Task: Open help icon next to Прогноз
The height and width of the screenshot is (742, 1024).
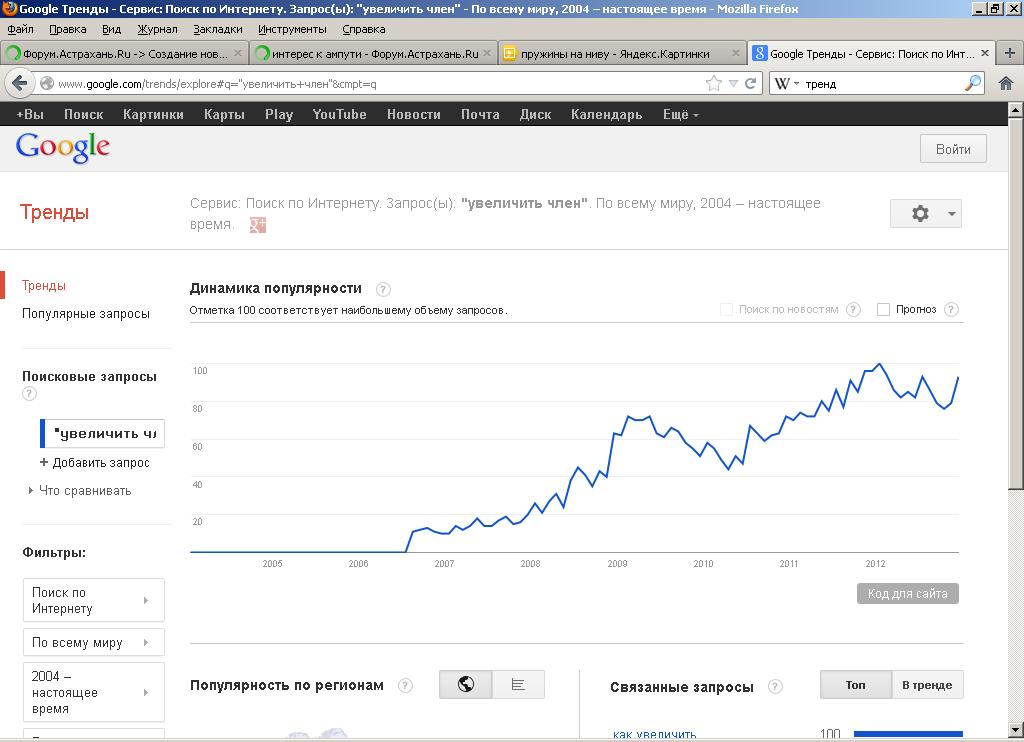Action: pos(952,310)
